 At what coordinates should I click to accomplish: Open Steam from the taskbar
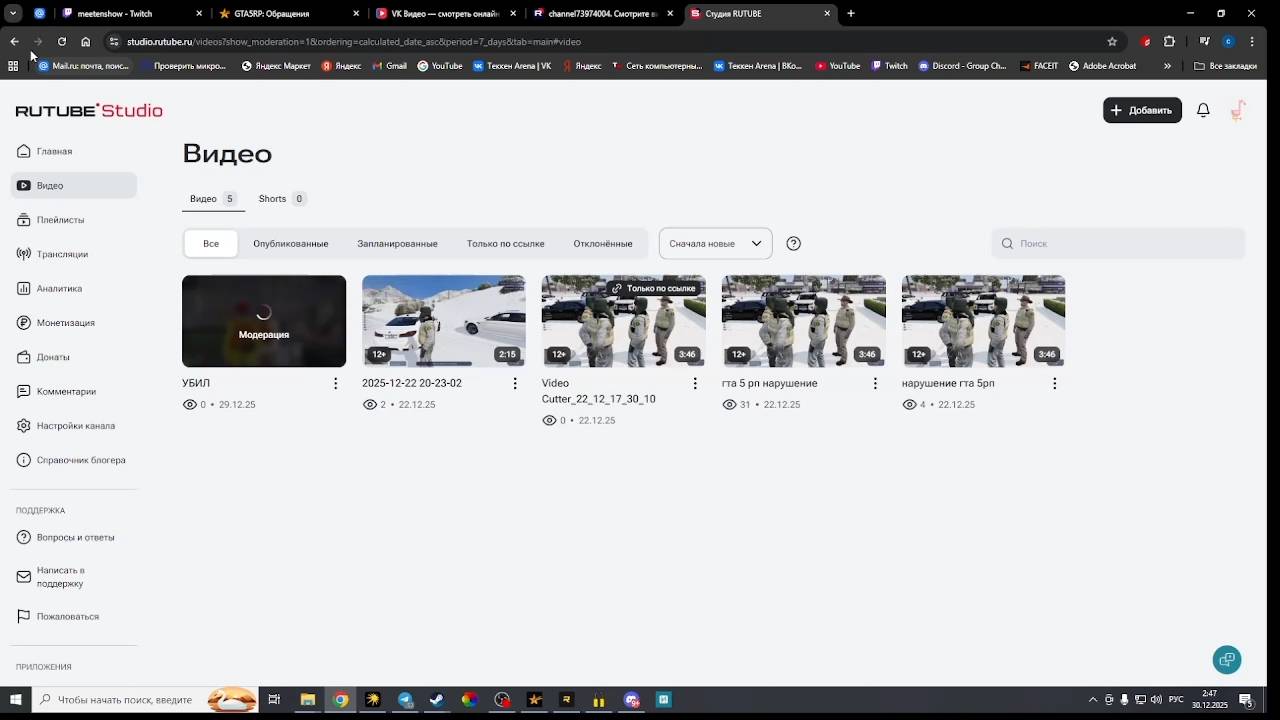pyautogui.click(x=437, y=700)
